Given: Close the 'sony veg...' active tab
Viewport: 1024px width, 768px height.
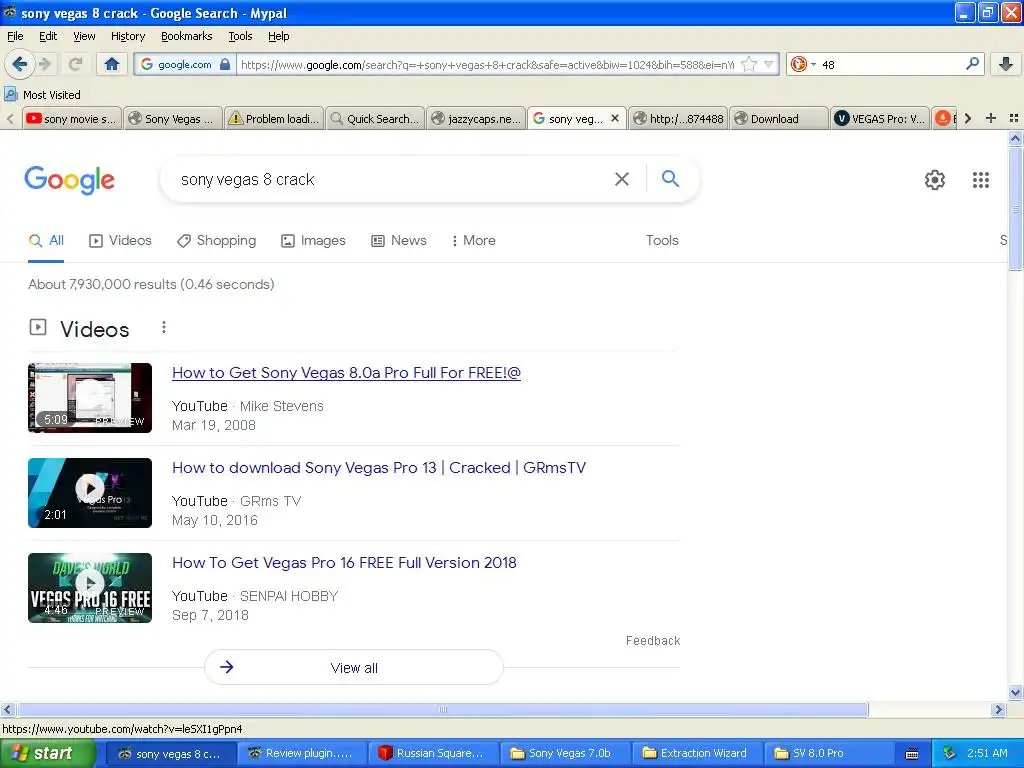Looking at the screenshot, I should click(x=615, y=118).
